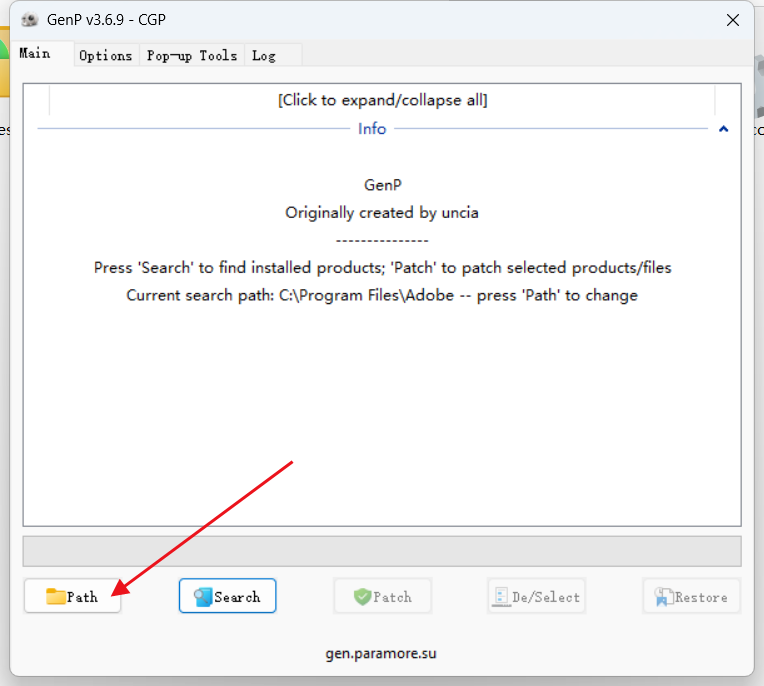
Task: Open the Pop-up Tools tab
Action: click(x=192, y=56)
